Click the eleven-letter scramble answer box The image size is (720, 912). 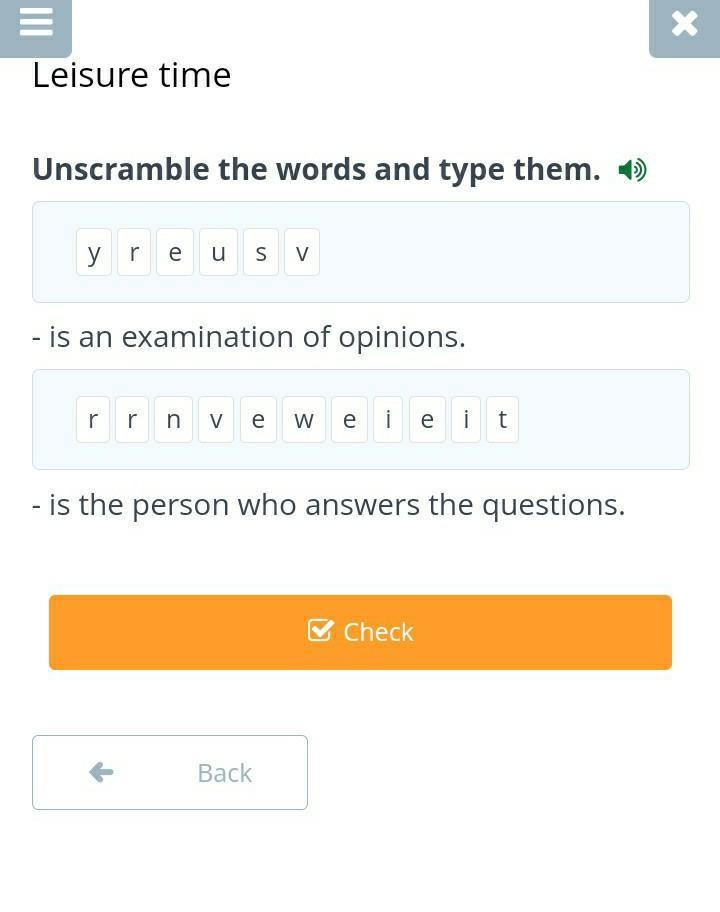(600, 420)
